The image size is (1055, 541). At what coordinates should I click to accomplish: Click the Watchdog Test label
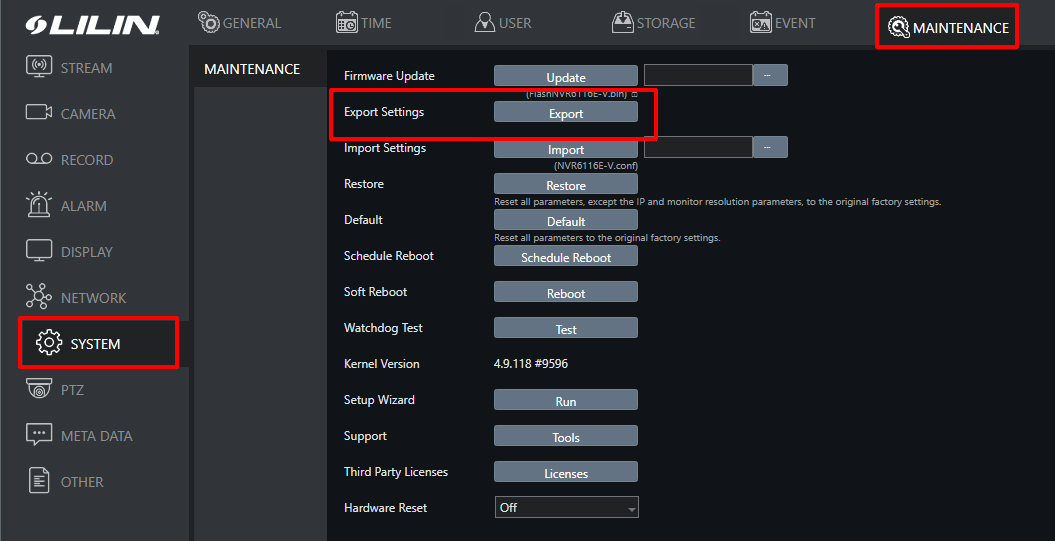[x=383, y=328]
